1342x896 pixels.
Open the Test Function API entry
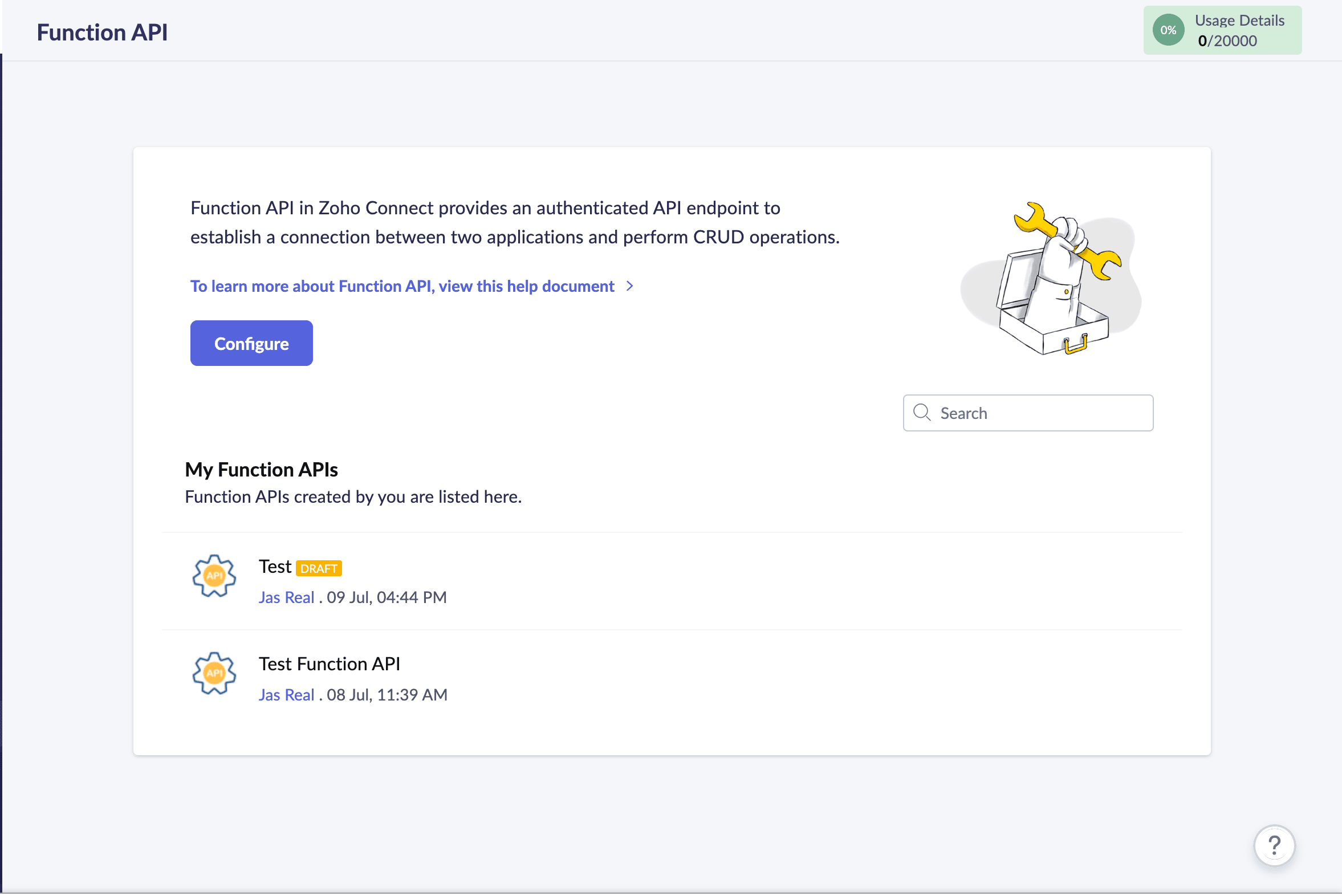click(x=330, y=665)
